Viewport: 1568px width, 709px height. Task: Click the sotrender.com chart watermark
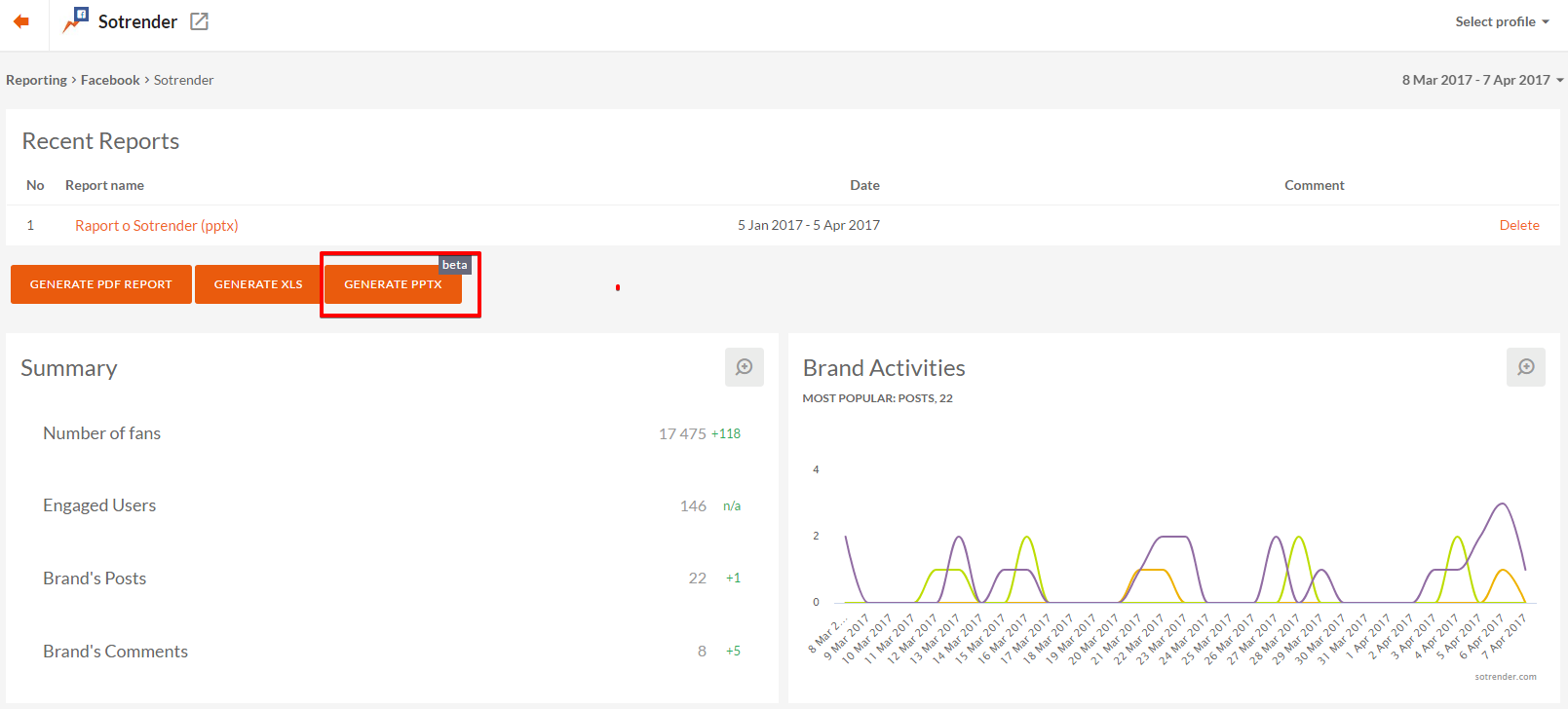click(x=1505, y=677)
